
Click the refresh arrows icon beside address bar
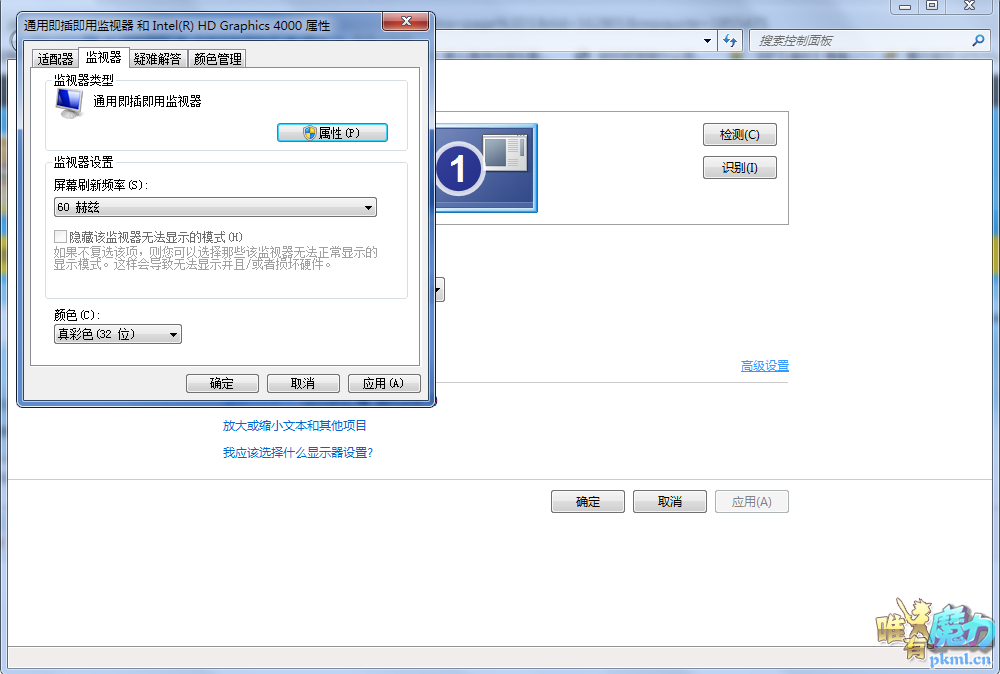click(x=730, y=41)
